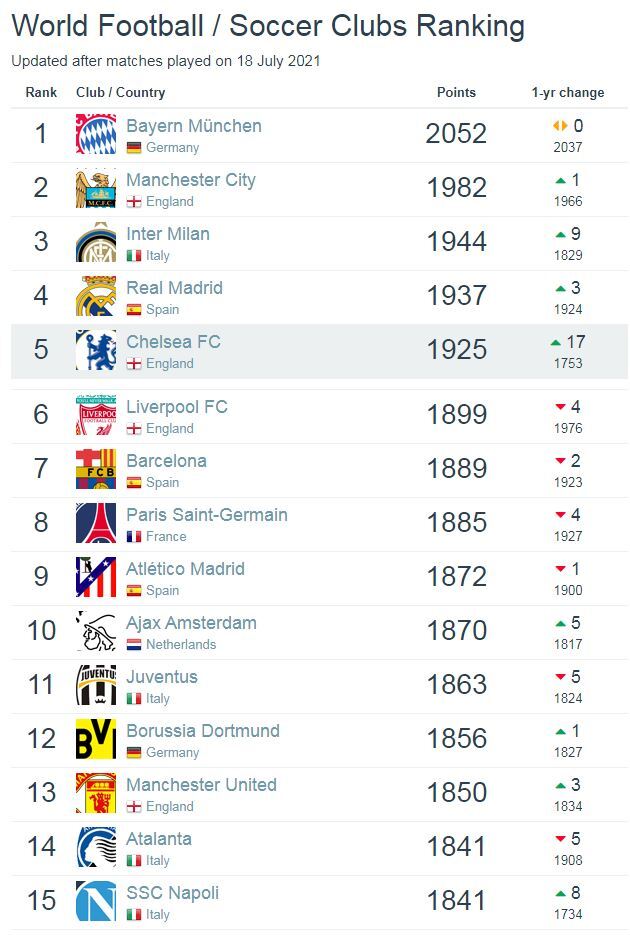This screenshot has height=935, width=630.
Task: Click the Ajax Amsterdam crest
Action: point(96,631)
